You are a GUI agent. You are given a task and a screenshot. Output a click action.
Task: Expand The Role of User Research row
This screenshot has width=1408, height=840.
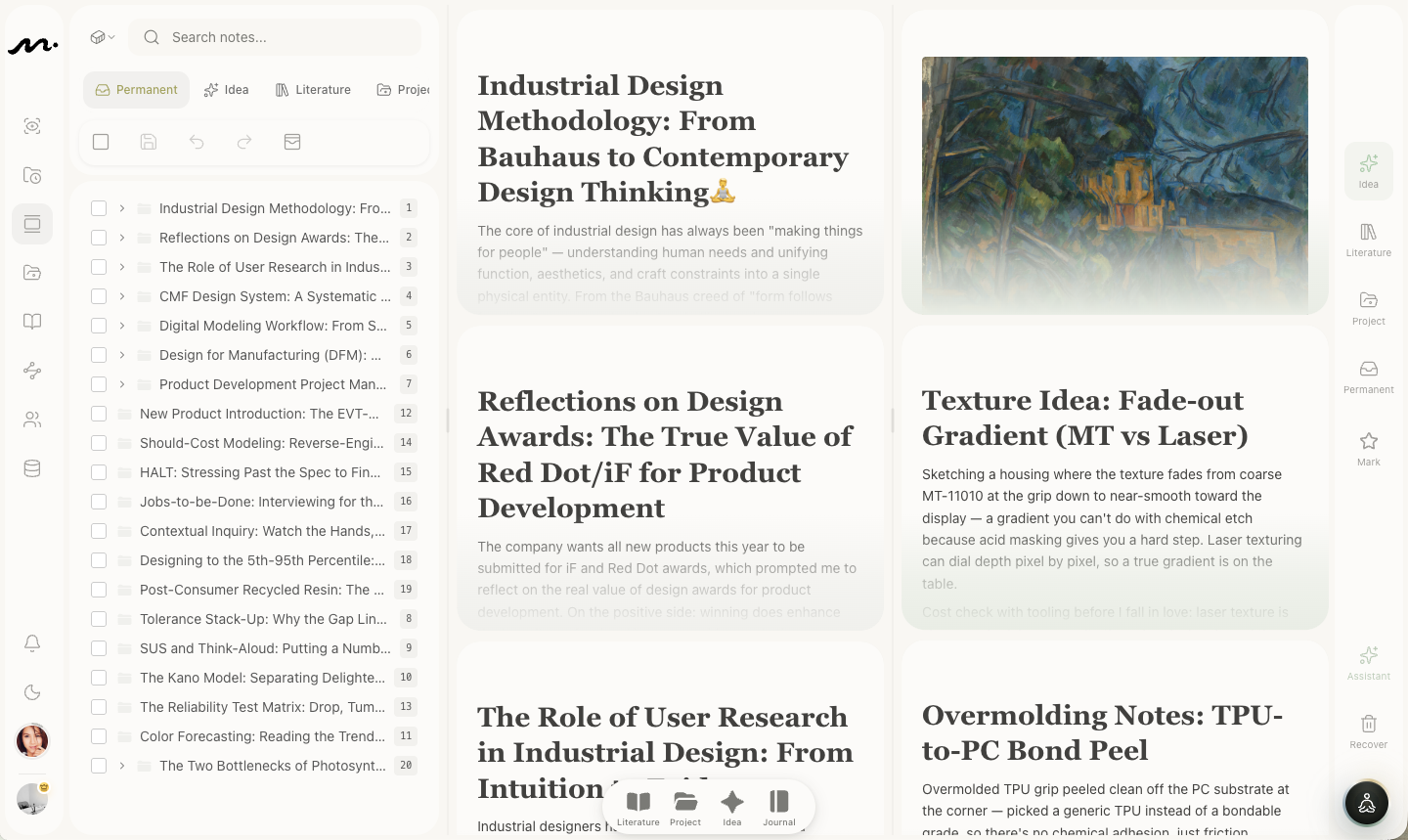pyautogui.click(x=122, y=267)
